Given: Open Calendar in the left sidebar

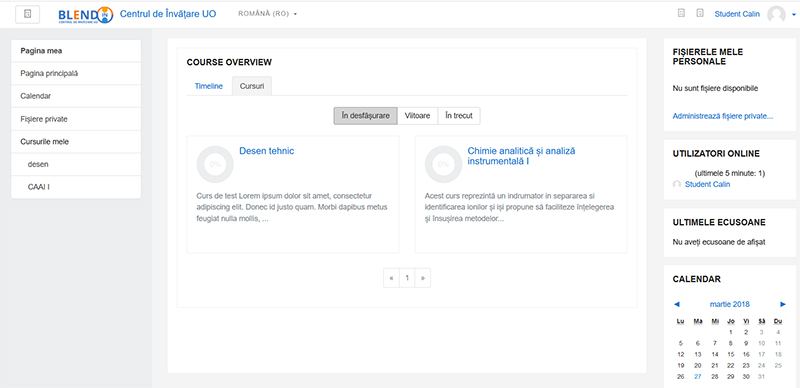Looking at the screenshot, I should coord(76,96).
